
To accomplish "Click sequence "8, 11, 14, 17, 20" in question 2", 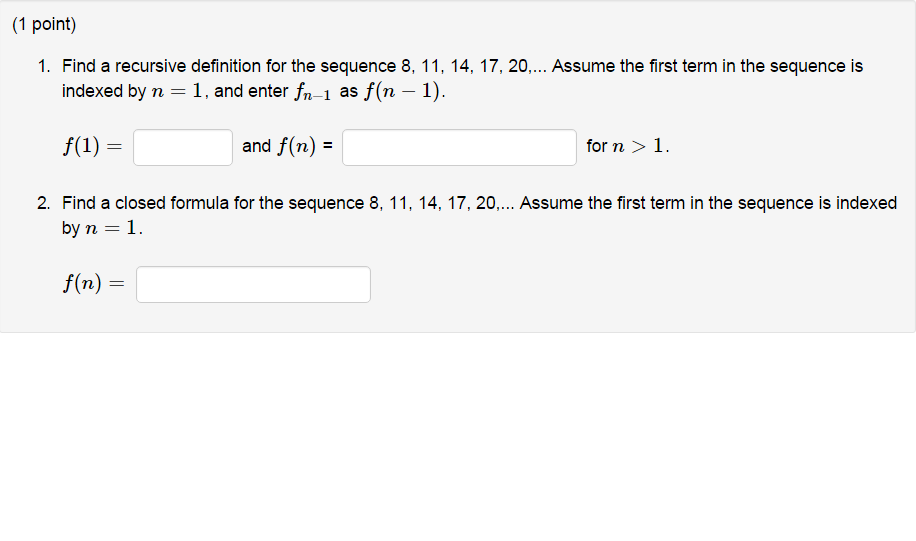I will tap(432, 203).
